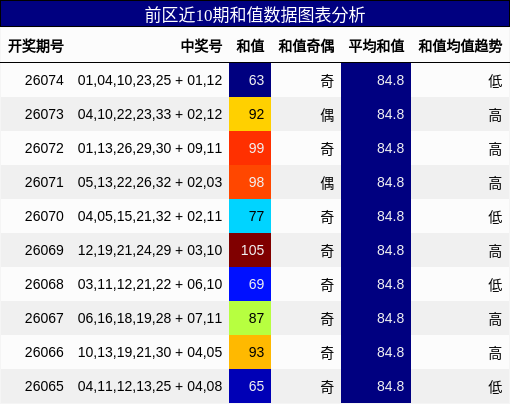The width and height of the screenshot is (510, 404).
Task: Select issue number 26071
Action: [44, 182]
